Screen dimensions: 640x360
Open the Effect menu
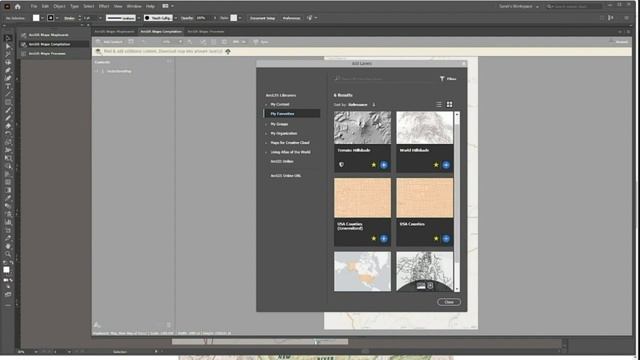coord(104,7)
